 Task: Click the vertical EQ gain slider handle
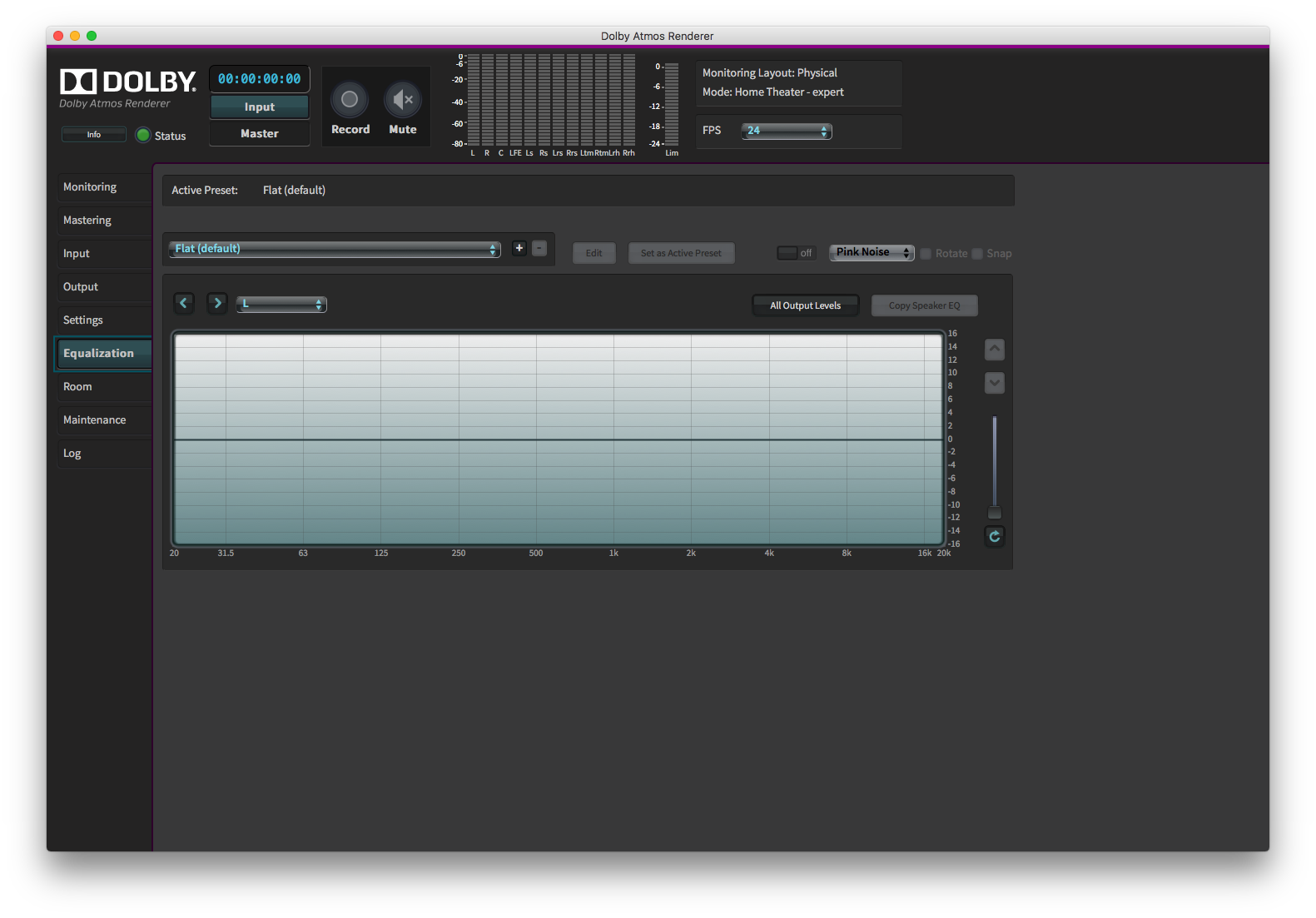pyautogui.click(x=995, y=512)
